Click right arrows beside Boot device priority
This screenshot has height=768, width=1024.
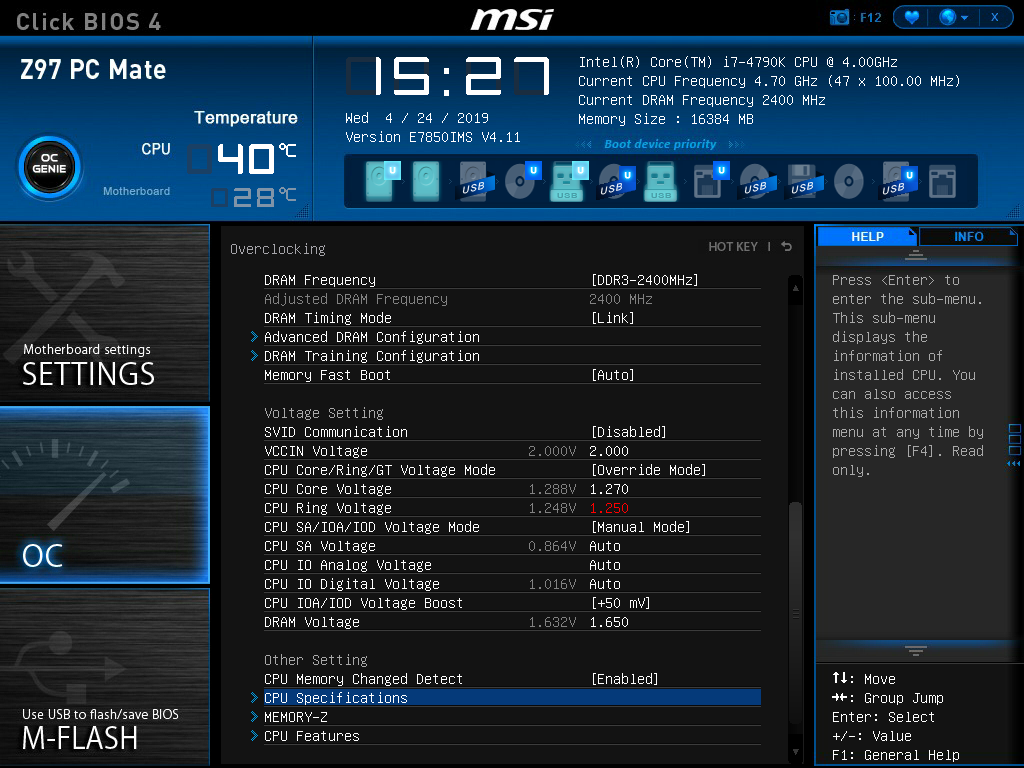pyautogui.click(x=736, y=144)
